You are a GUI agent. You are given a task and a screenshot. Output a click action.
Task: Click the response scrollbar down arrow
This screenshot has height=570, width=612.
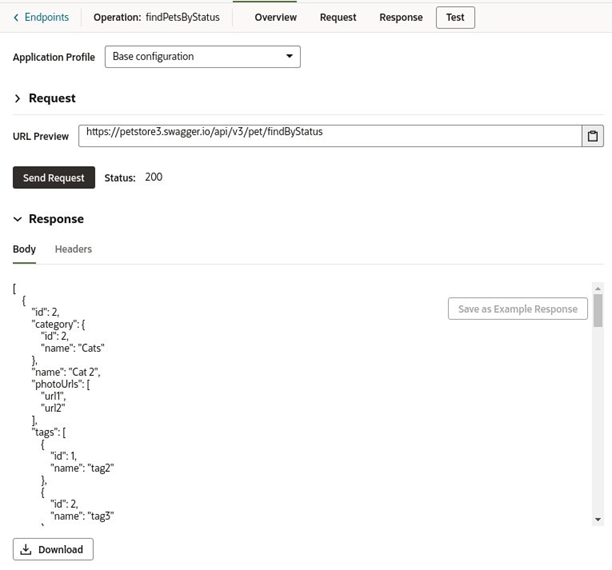point(598,520)
